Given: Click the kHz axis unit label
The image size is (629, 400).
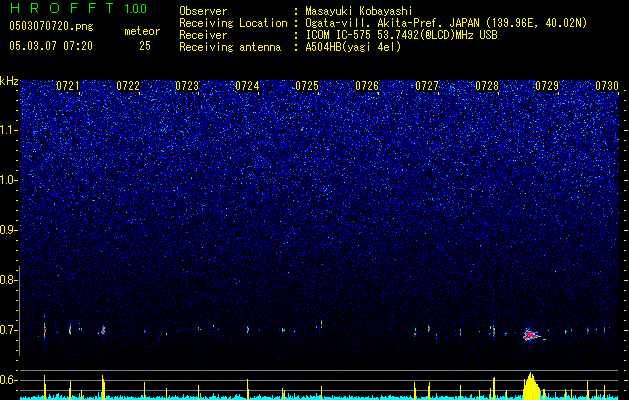Looking at the screenshot, I should coord(9,81).
